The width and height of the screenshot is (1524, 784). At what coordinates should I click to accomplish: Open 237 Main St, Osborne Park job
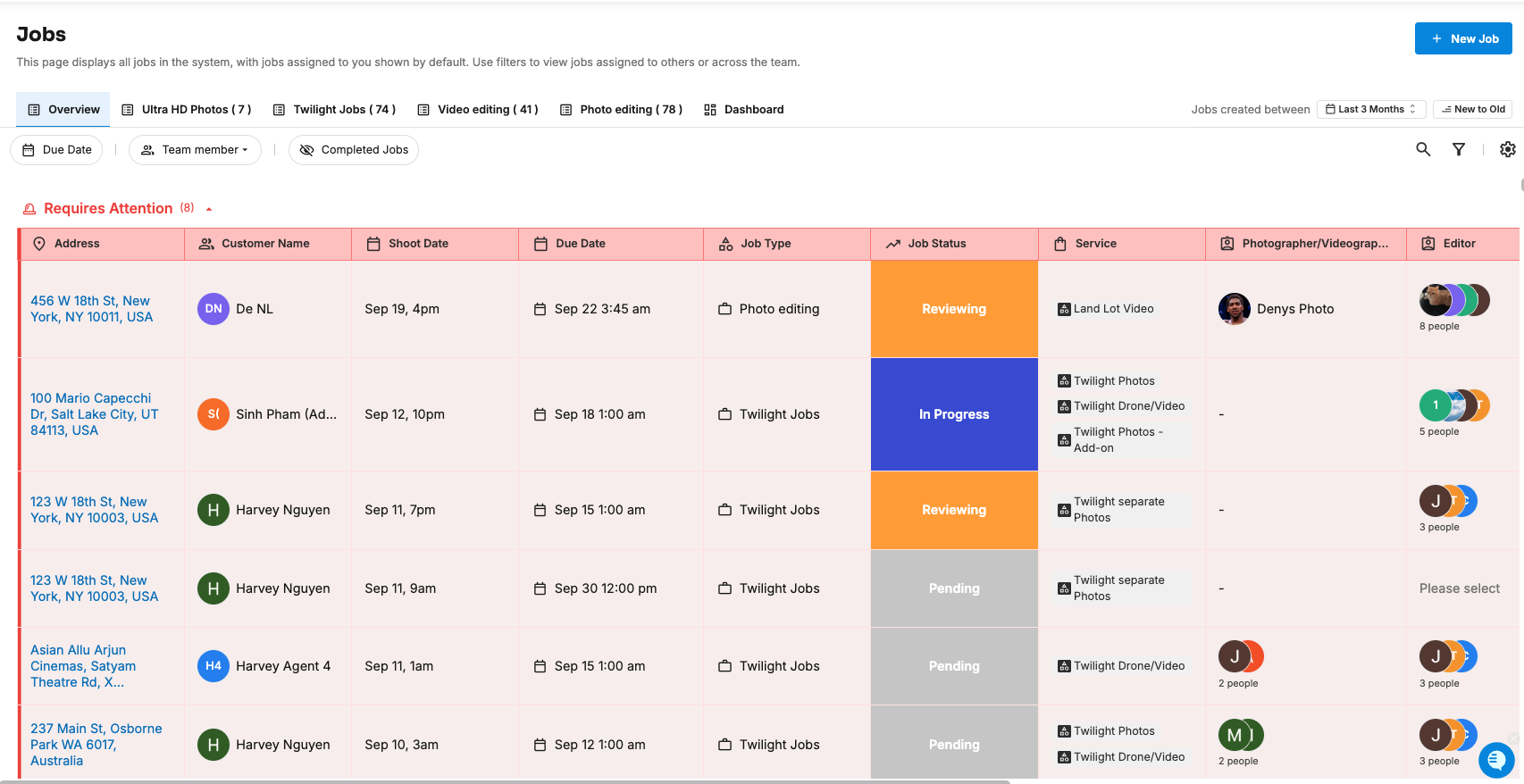[x=96, y=745]
